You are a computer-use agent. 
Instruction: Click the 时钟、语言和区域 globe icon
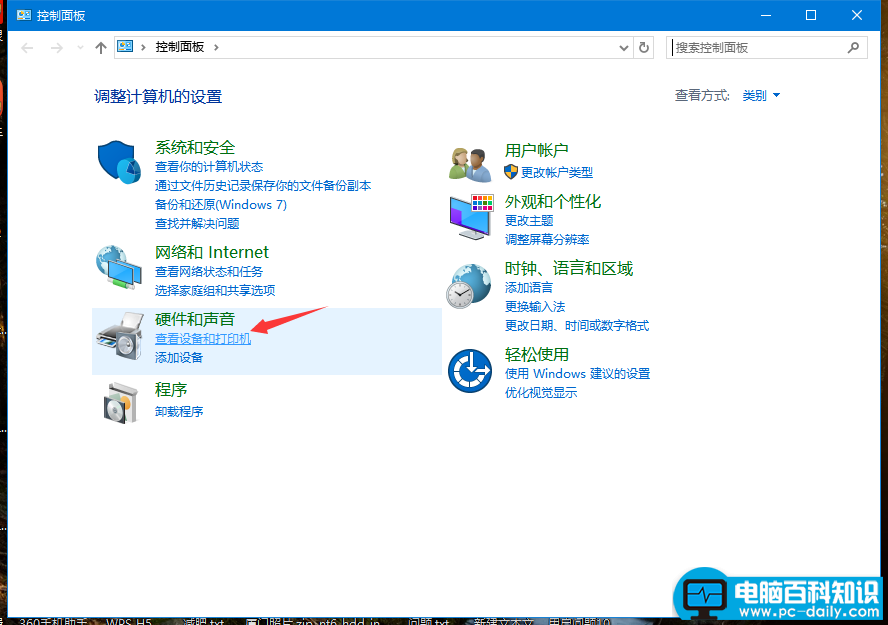coord(469,285)
